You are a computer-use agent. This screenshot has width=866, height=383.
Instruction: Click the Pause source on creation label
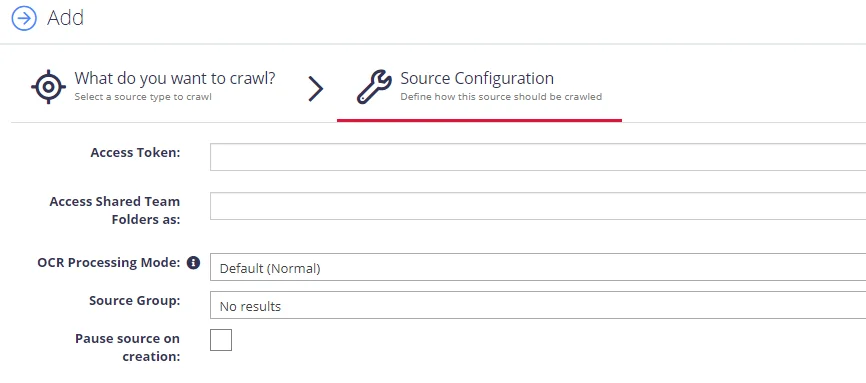click(128, 347)
